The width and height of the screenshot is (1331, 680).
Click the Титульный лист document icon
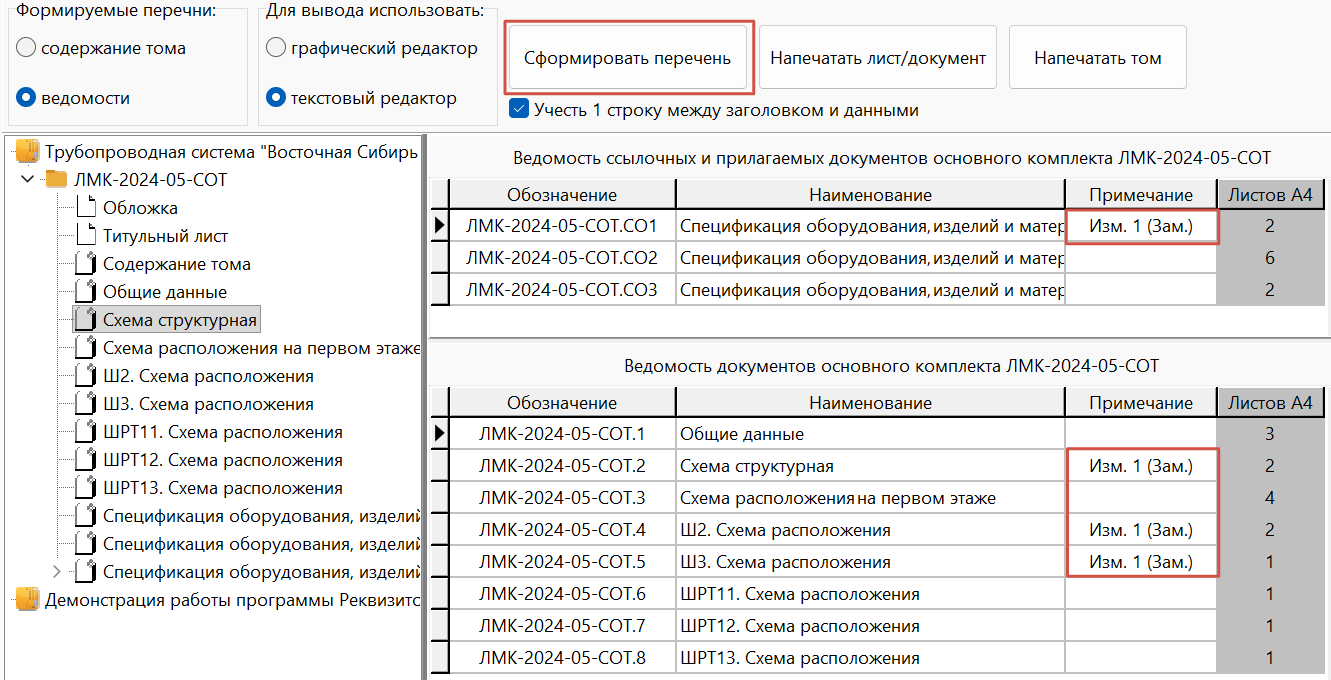click(85, 236)
